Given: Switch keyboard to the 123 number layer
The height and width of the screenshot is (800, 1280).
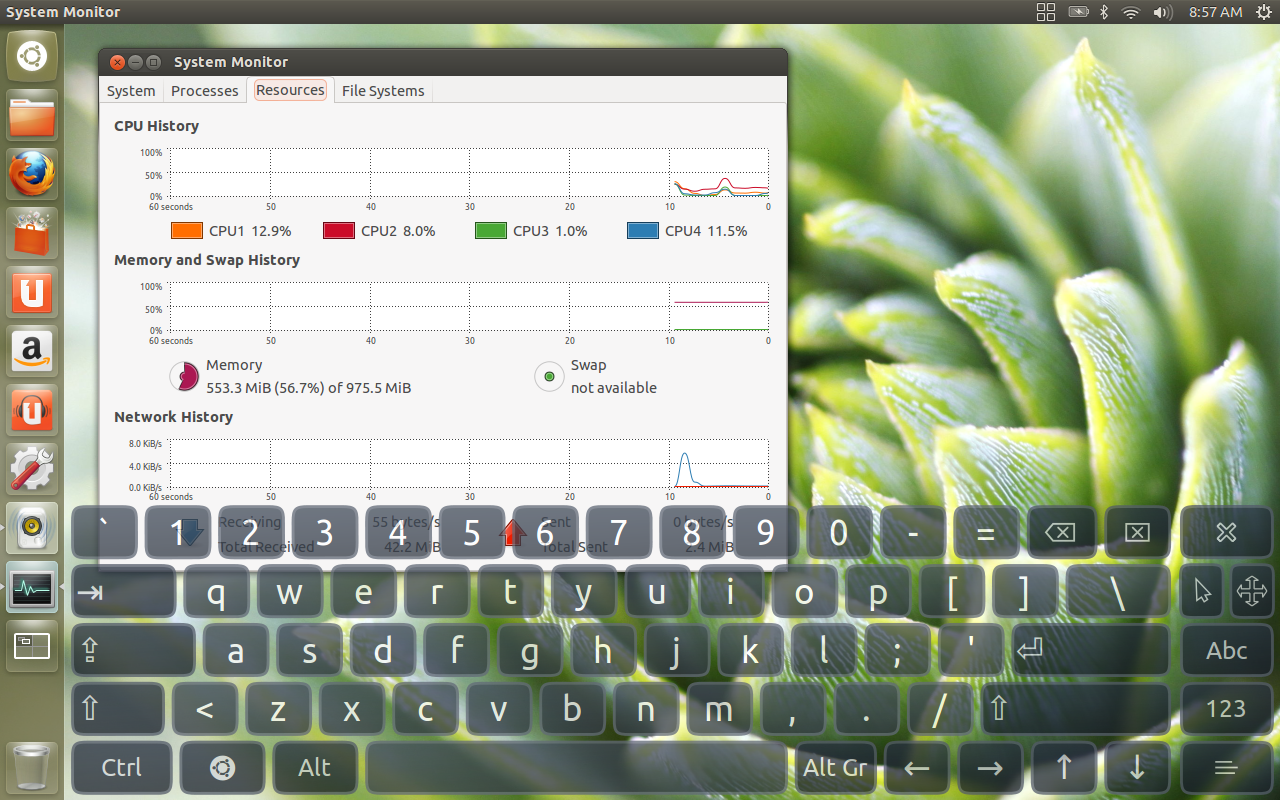Looking at the screenshot, I should click(x=1227, y=709).
